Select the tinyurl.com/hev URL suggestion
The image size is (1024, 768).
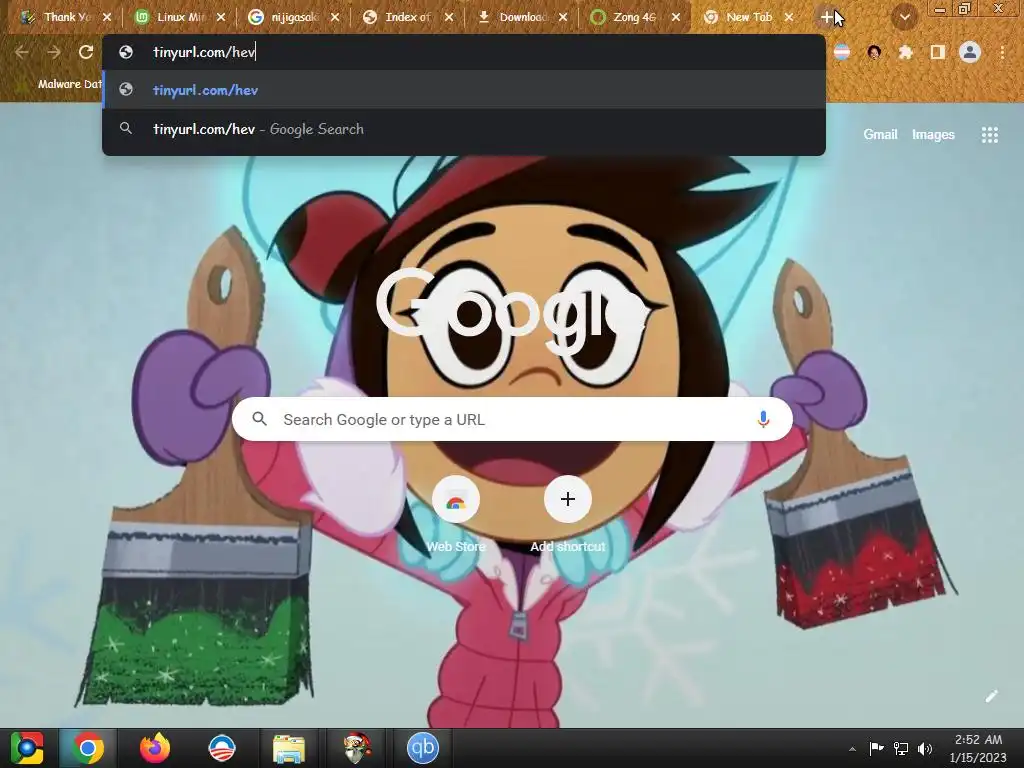pos(464,90)
